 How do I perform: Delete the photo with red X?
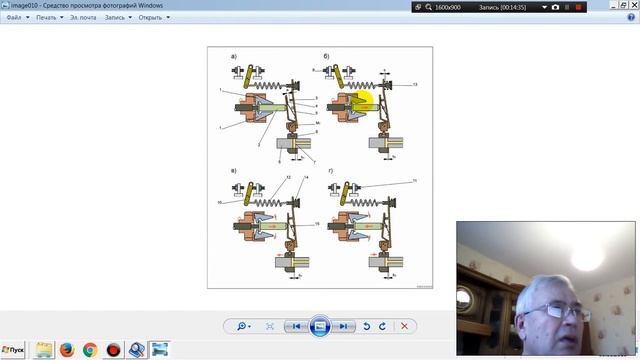404,326
